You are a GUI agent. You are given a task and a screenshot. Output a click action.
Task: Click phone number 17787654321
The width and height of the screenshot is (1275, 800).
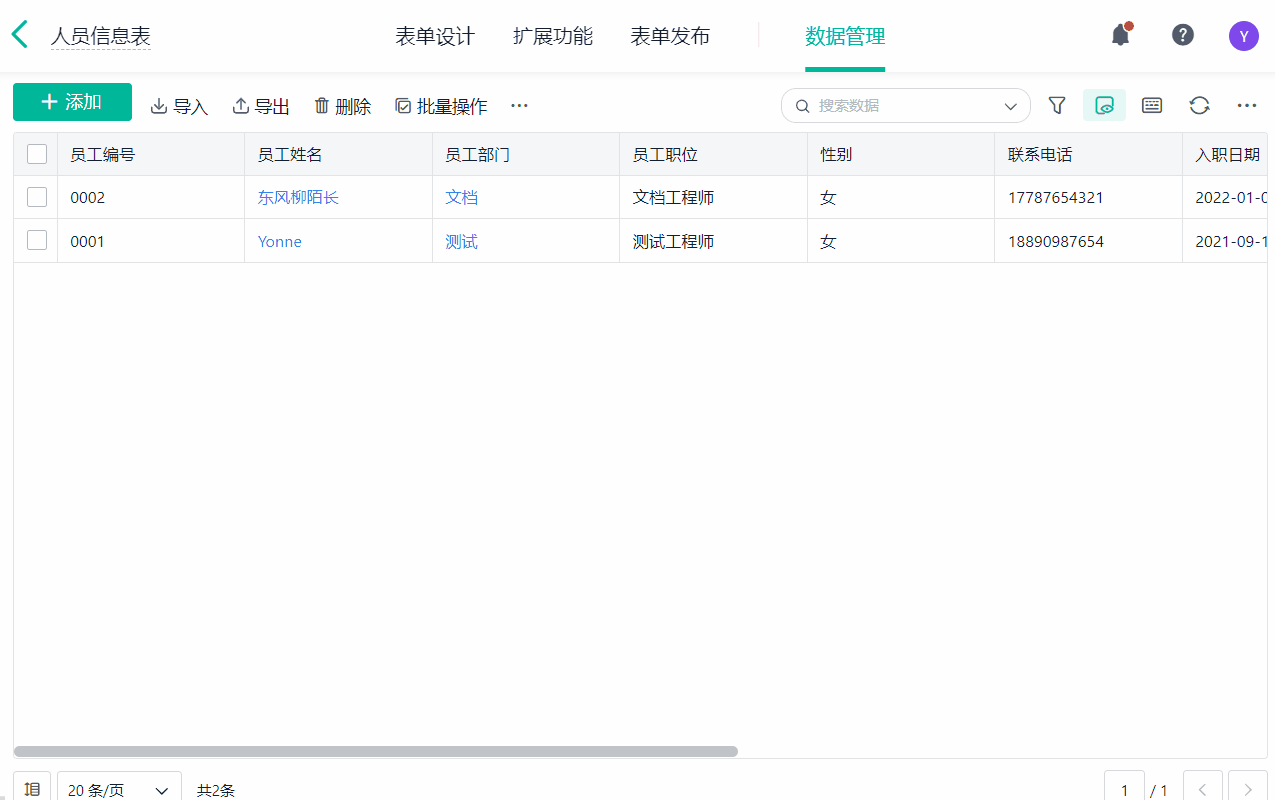click(x=1056, y=197)
